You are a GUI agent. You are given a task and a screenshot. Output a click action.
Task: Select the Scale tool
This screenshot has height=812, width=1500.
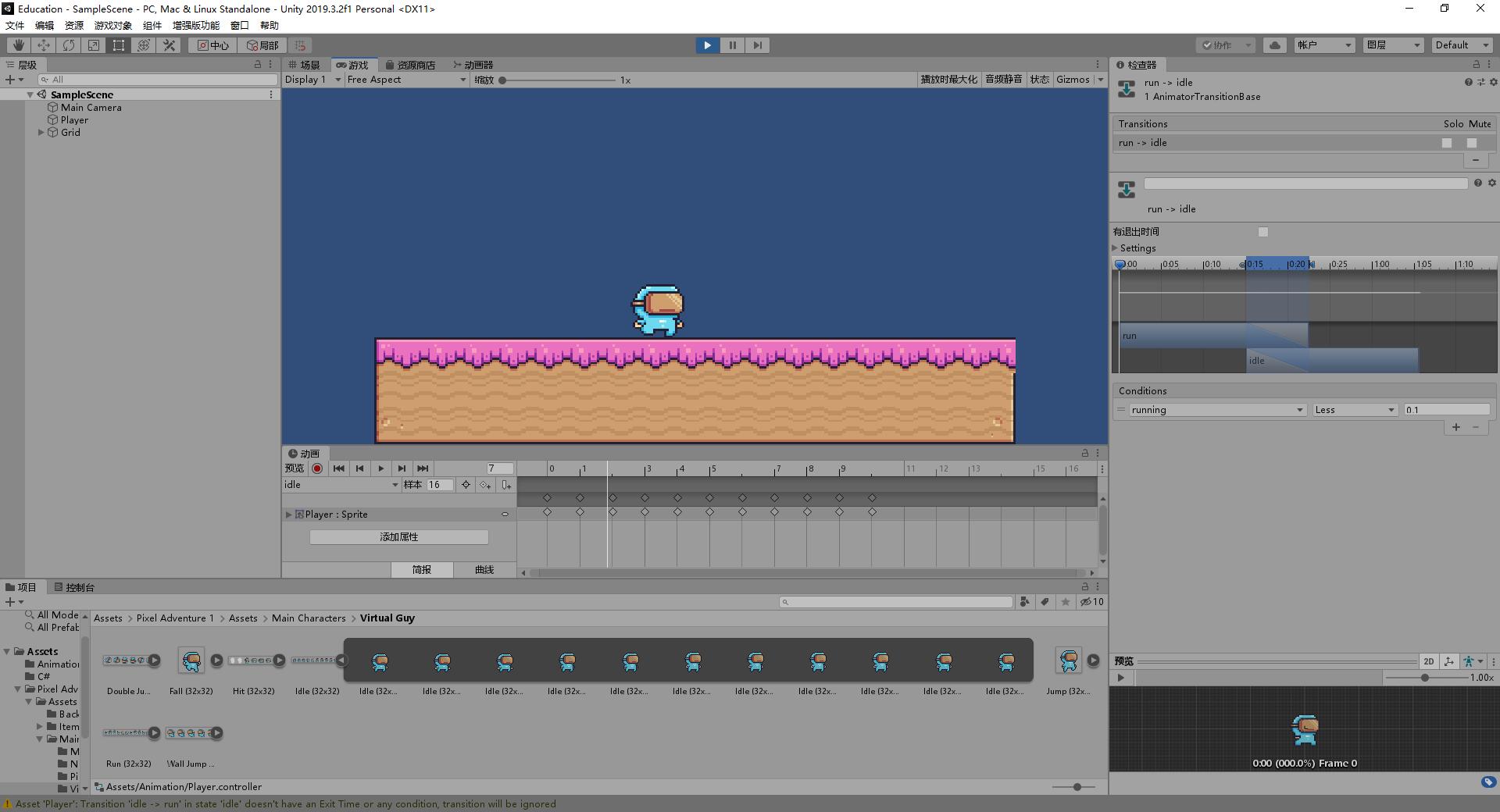(x=94, y=45)
